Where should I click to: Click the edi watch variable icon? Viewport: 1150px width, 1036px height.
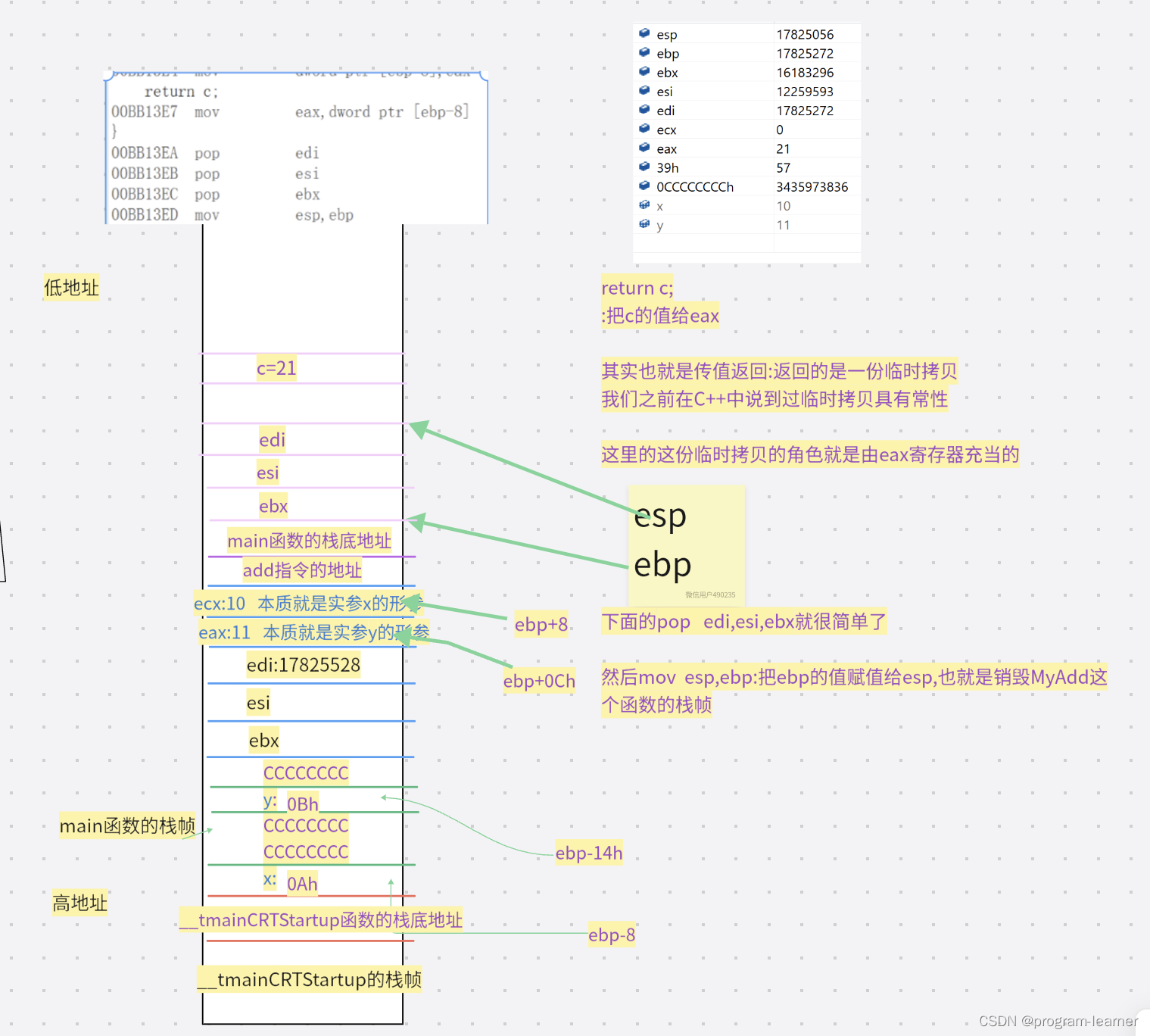pos(644,109)
